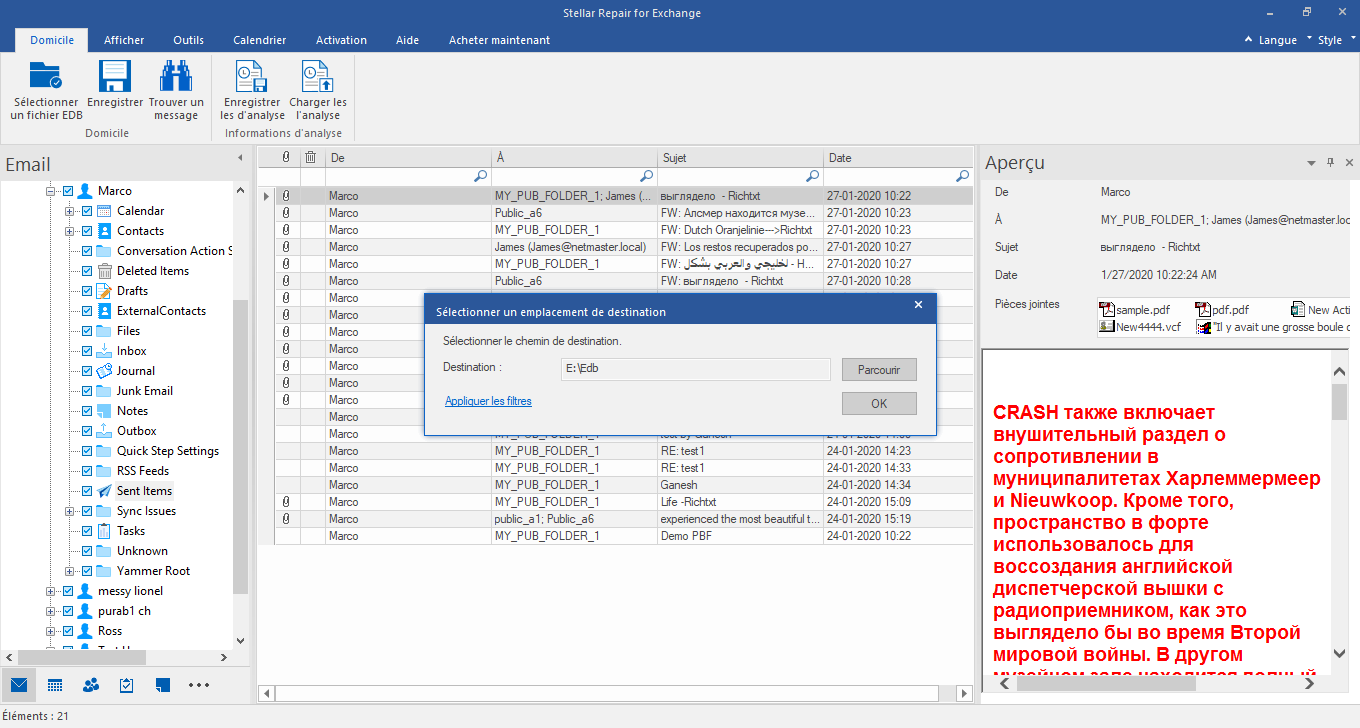Toggle Notes folder checkbox
This screenshot has width=1360, height=728.
pos(87,411)
